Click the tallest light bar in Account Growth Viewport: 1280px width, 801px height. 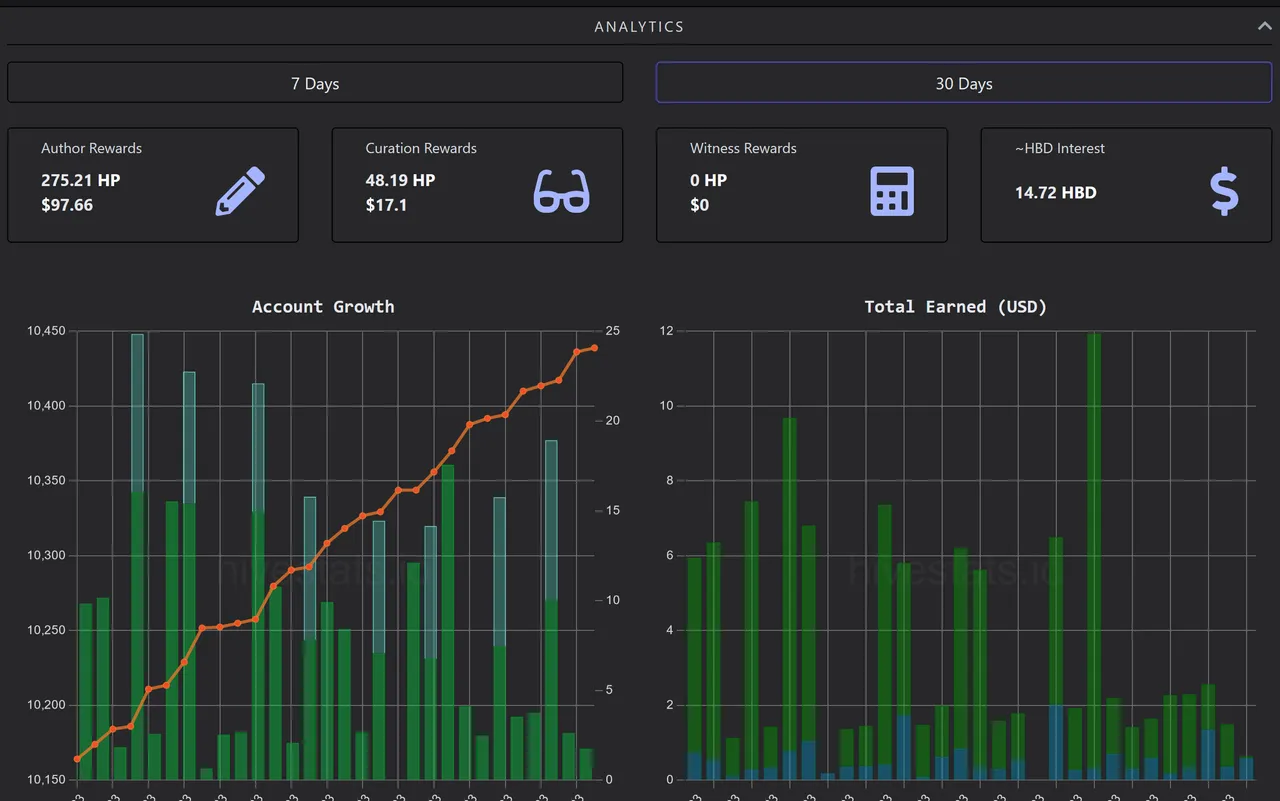(x=137, y=410)
